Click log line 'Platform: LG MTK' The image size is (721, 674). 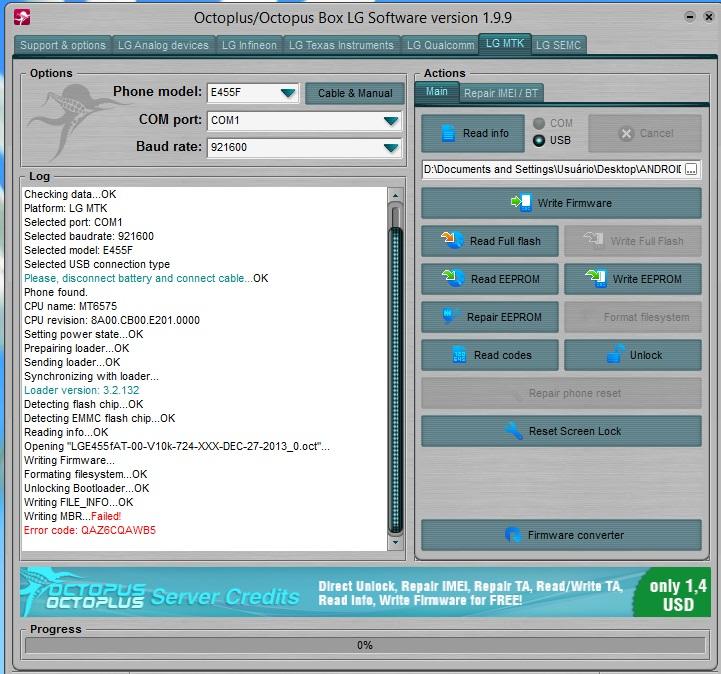(x=65, y=208)
